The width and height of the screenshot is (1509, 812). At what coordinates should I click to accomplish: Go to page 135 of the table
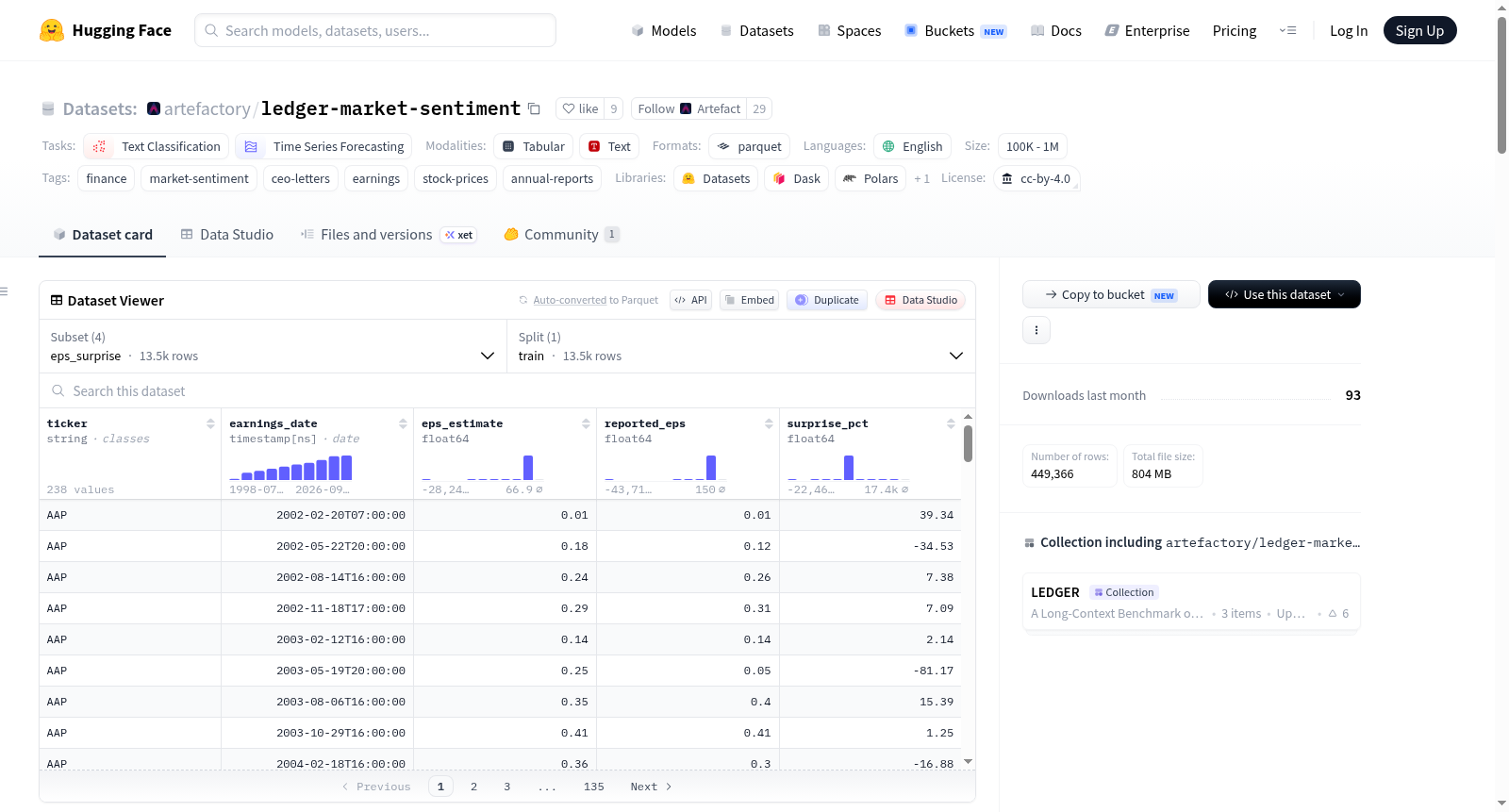594,787
